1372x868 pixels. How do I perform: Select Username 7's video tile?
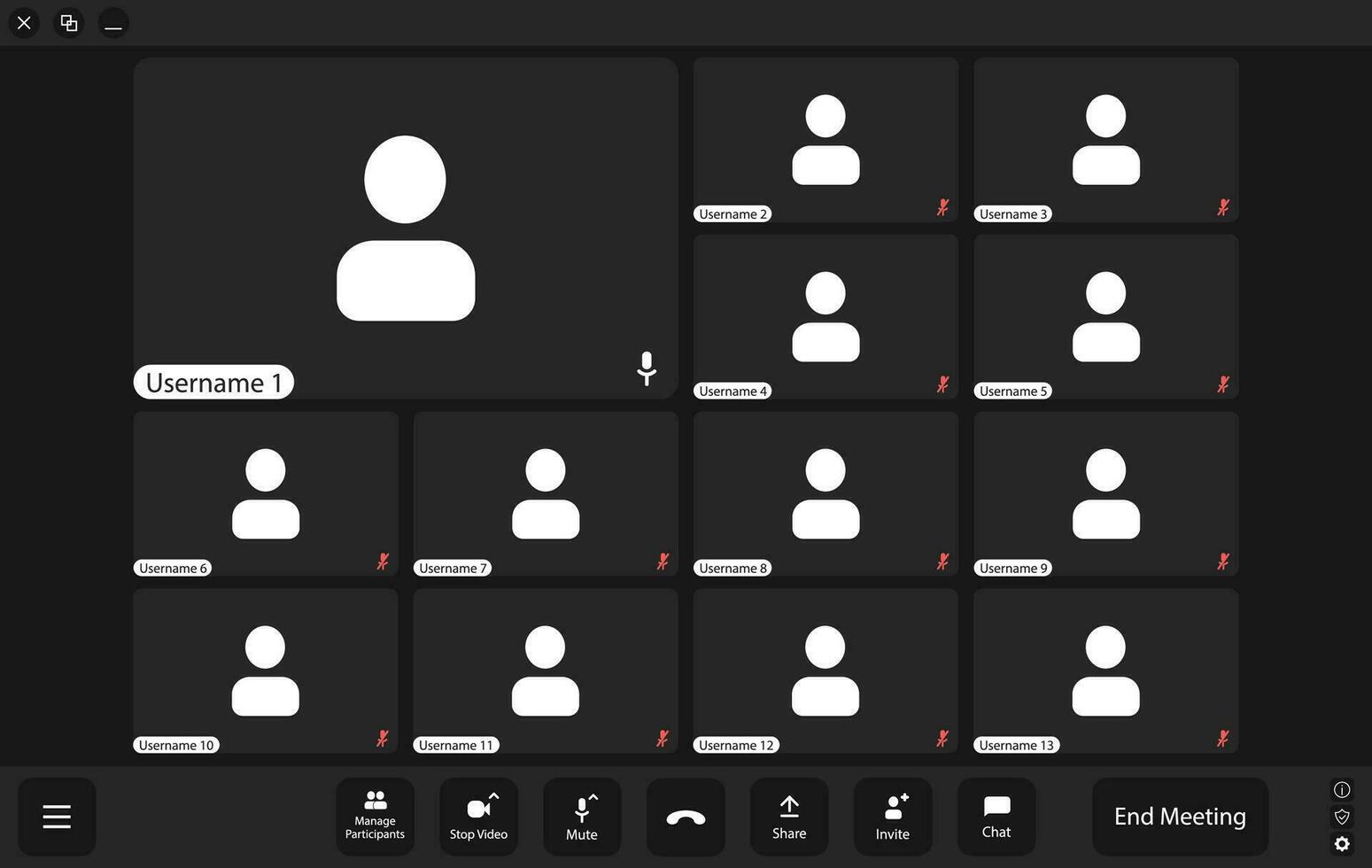(546, 493)
